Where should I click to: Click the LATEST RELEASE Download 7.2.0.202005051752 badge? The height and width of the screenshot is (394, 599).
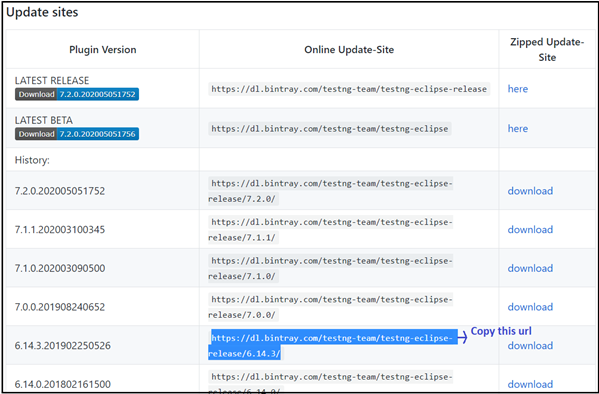pyautogui.click(x=77, y=94)
